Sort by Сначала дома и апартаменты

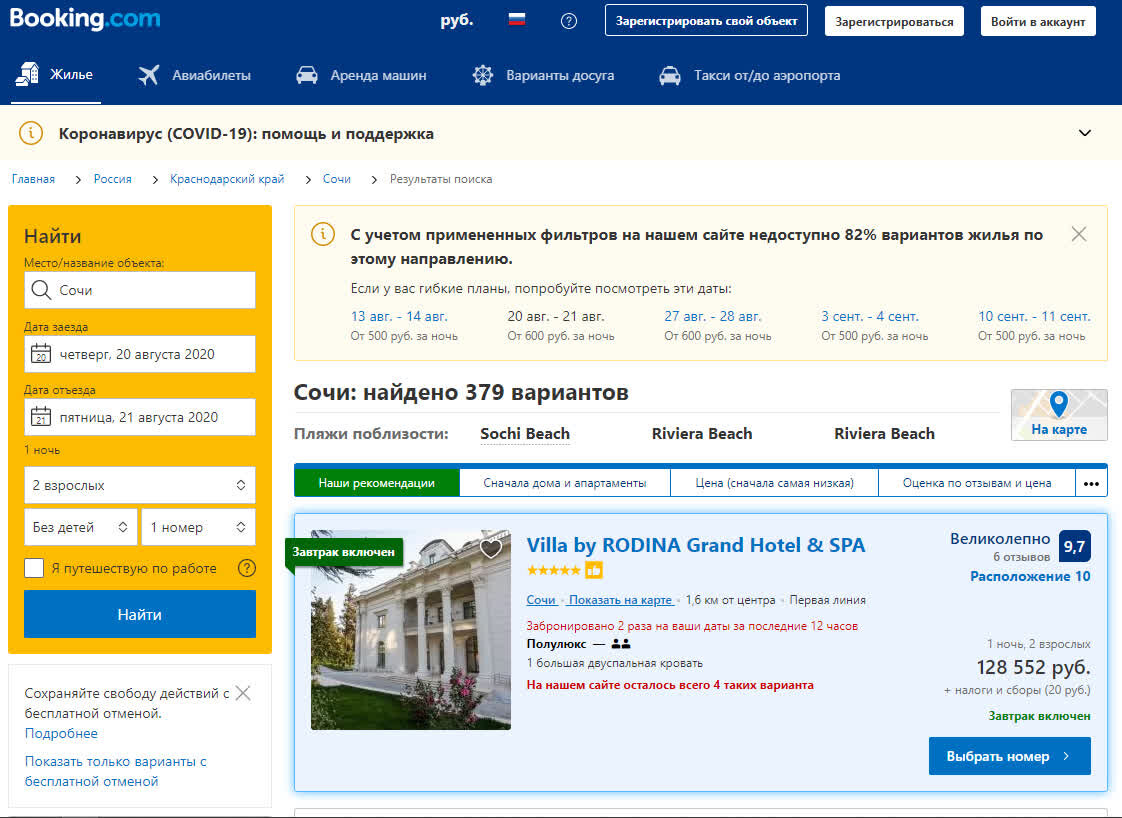(565, 483)
